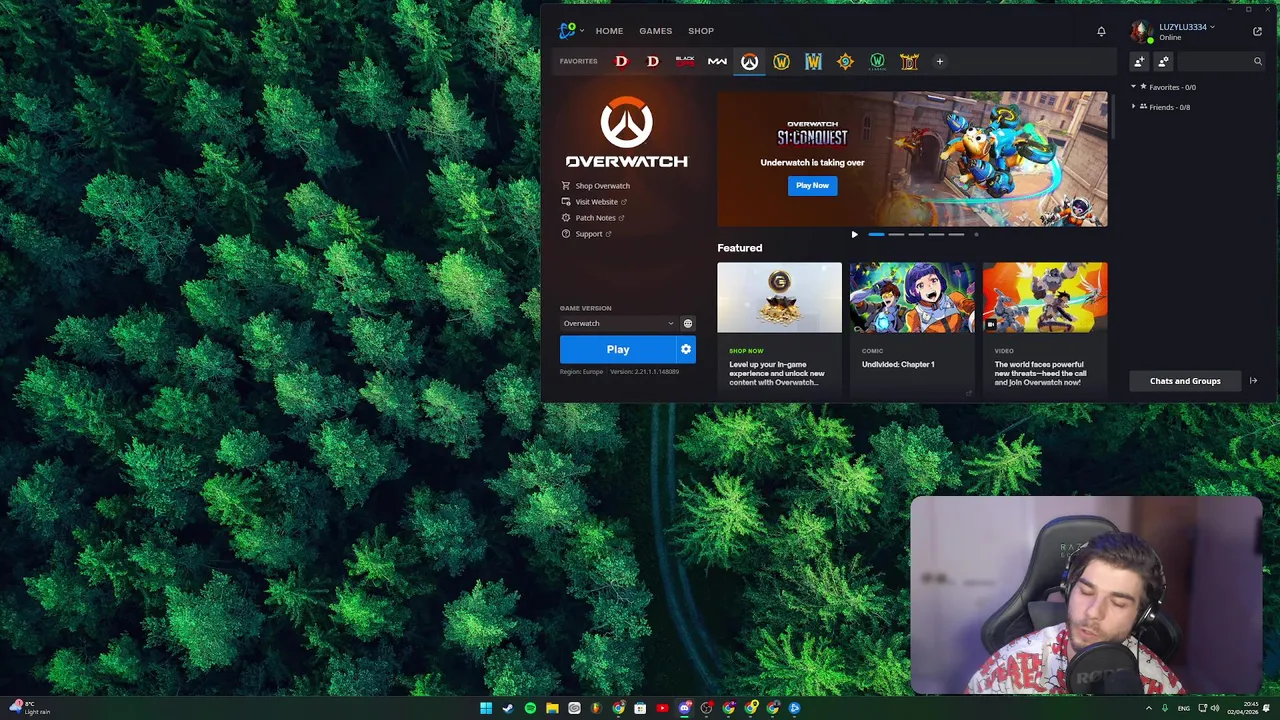
Task: Switch to the SHOP tab
Action: click(x=701, y=31)
